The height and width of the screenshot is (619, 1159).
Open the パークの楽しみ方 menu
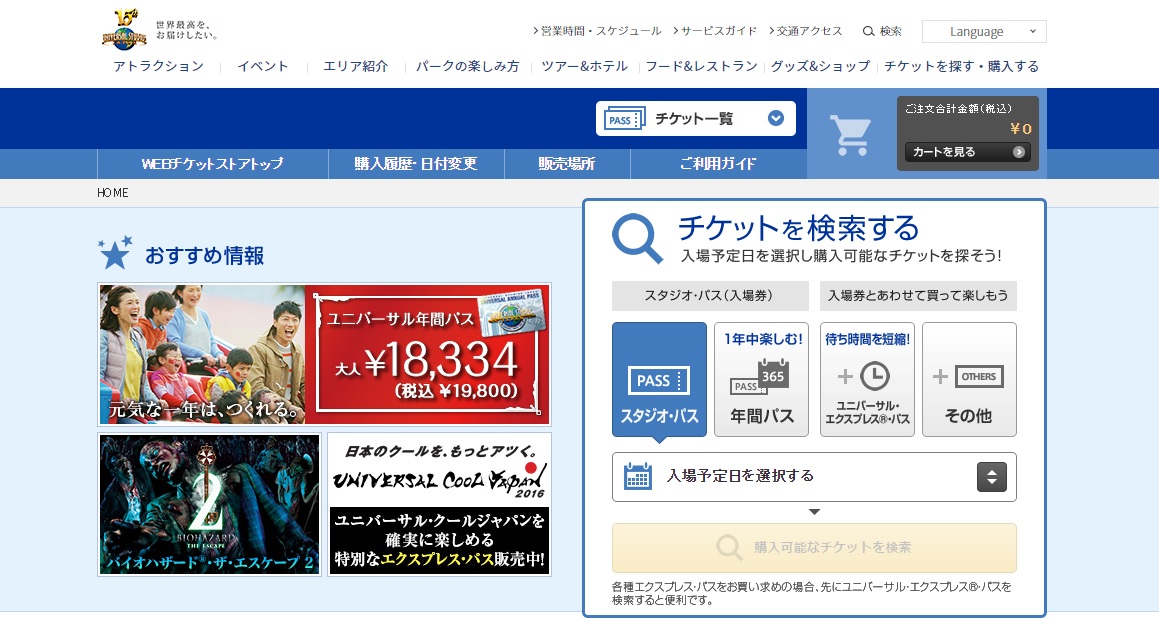(467, 66)
